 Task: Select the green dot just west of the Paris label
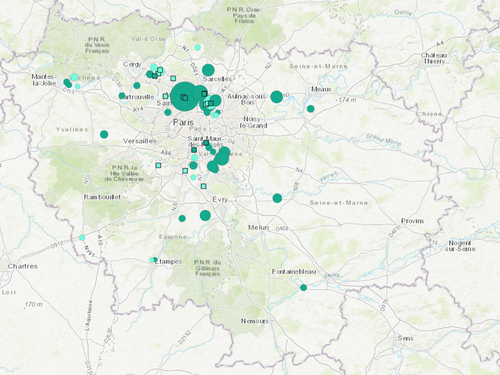[168, 112]
